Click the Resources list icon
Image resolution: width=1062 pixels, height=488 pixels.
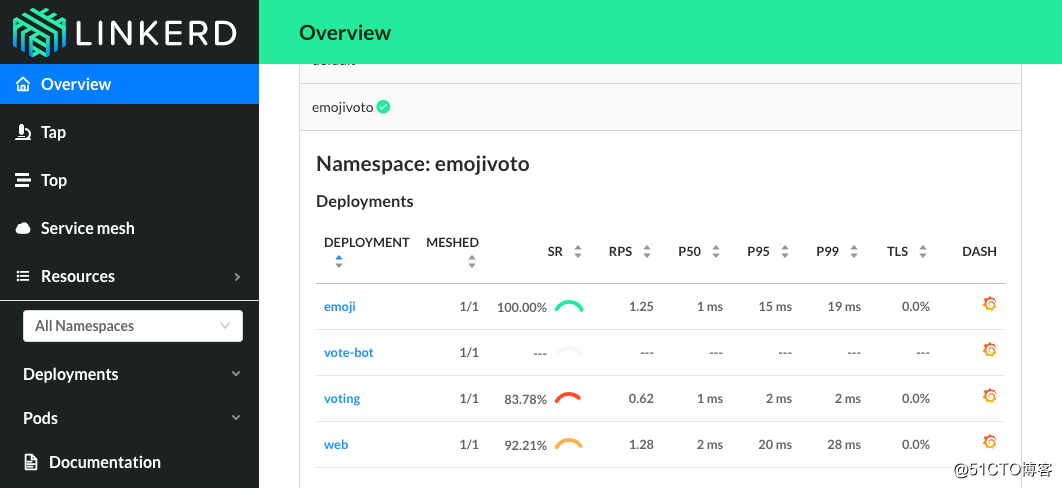23,276
